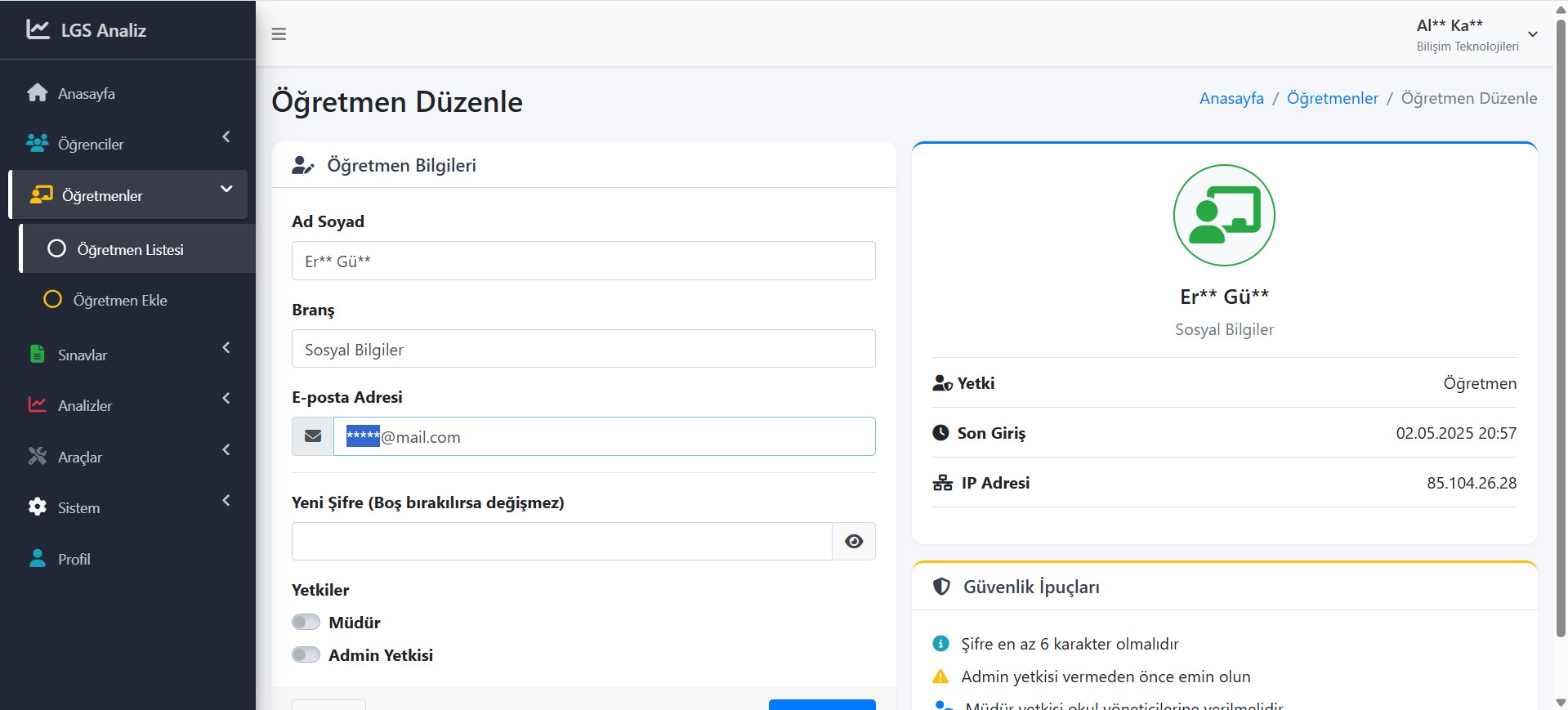The height and width of the screenshot is (710, 1568).
Task: Click the page vertical scrollbar
Action: click(1561, 327)
